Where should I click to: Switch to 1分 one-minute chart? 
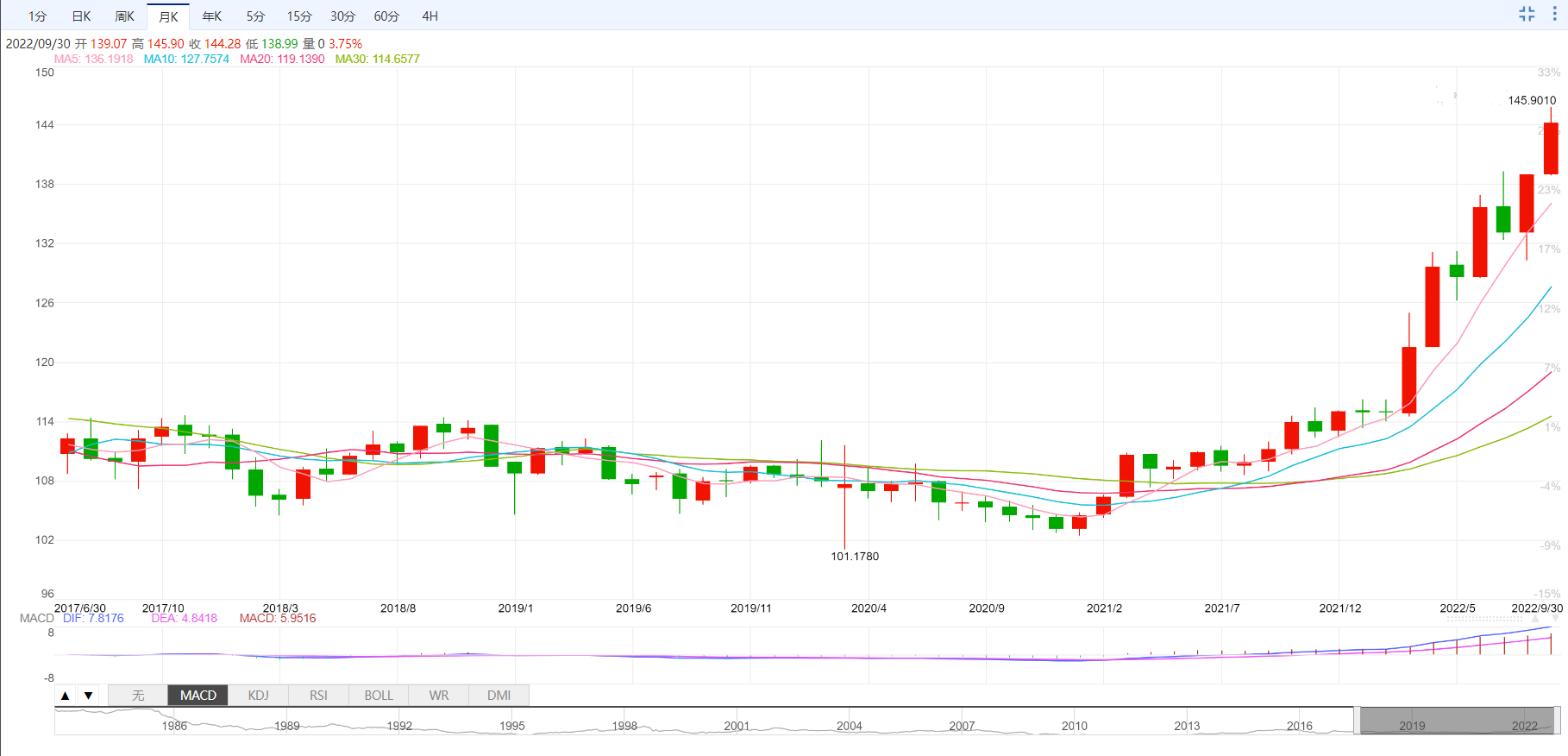pos(37,16)
